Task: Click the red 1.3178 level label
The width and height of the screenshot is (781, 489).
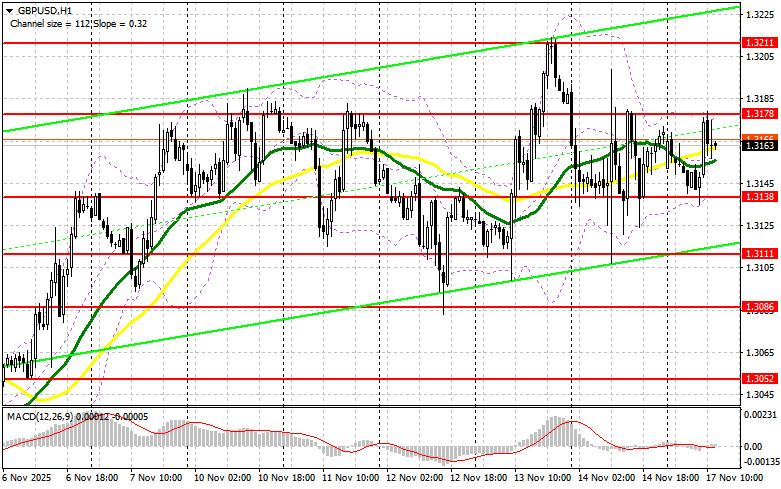Action: tap(757, 115)
